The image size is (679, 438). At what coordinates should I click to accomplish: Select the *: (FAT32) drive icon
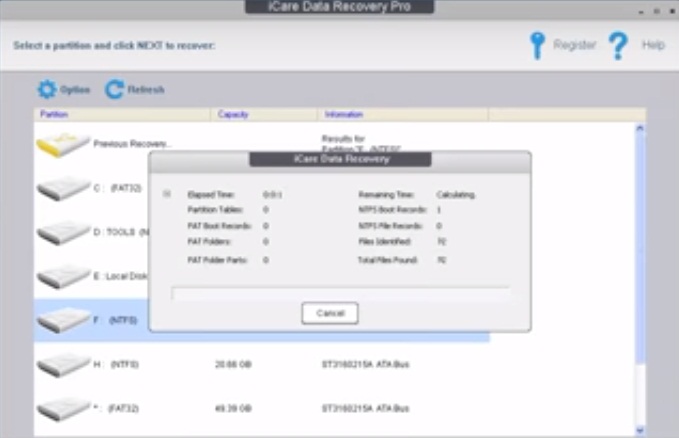click(x=63, y=409)
